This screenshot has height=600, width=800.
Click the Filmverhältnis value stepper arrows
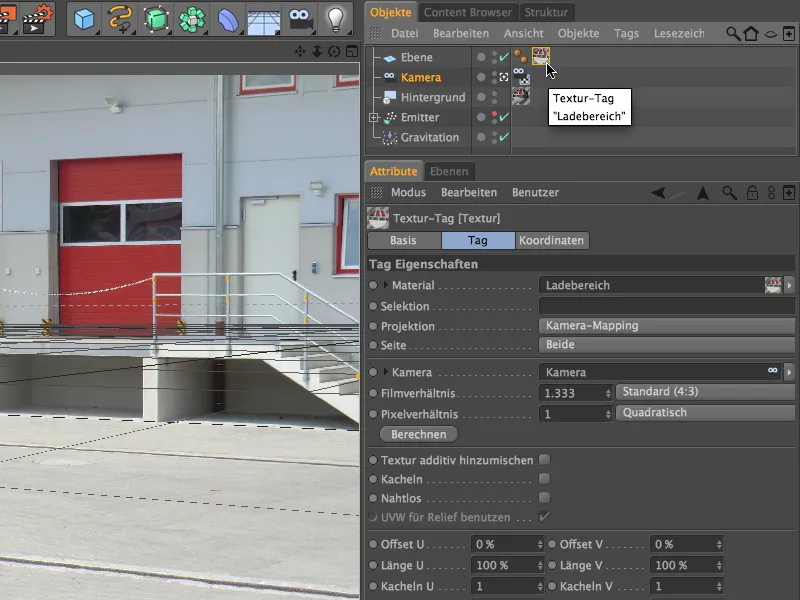[x=608, y=393]
